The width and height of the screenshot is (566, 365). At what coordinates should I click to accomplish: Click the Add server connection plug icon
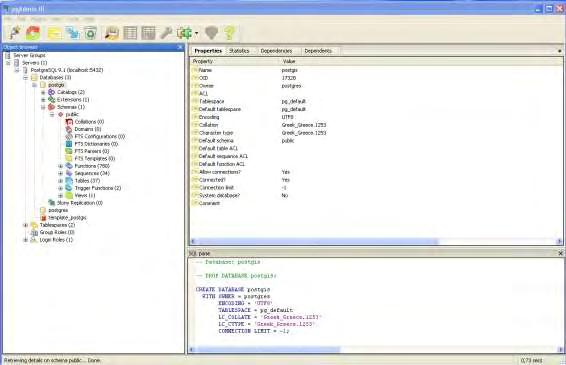(14, 33)
